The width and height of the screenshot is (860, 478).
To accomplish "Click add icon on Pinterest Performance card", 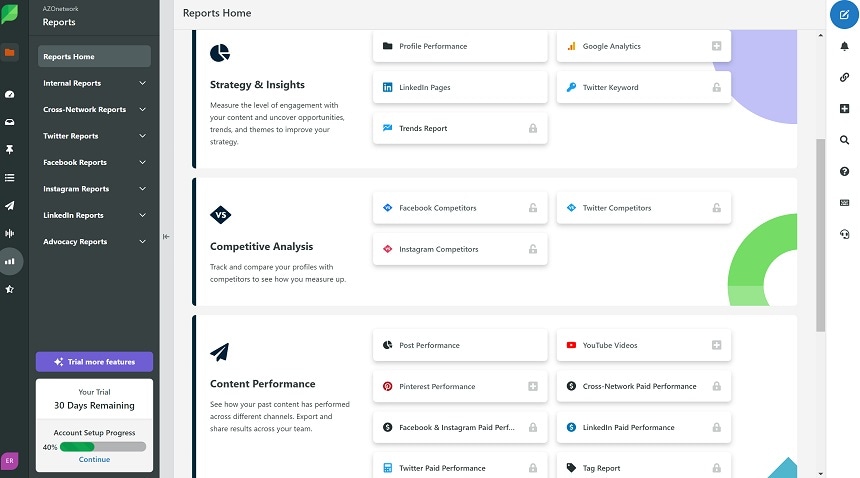I will (x=533, y=386).
